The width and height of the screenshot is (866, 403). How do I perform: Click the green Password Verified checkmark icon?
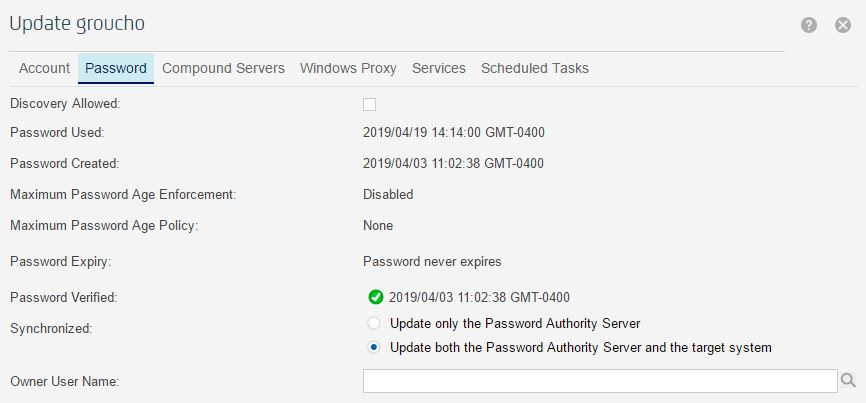tap(376, 297)
